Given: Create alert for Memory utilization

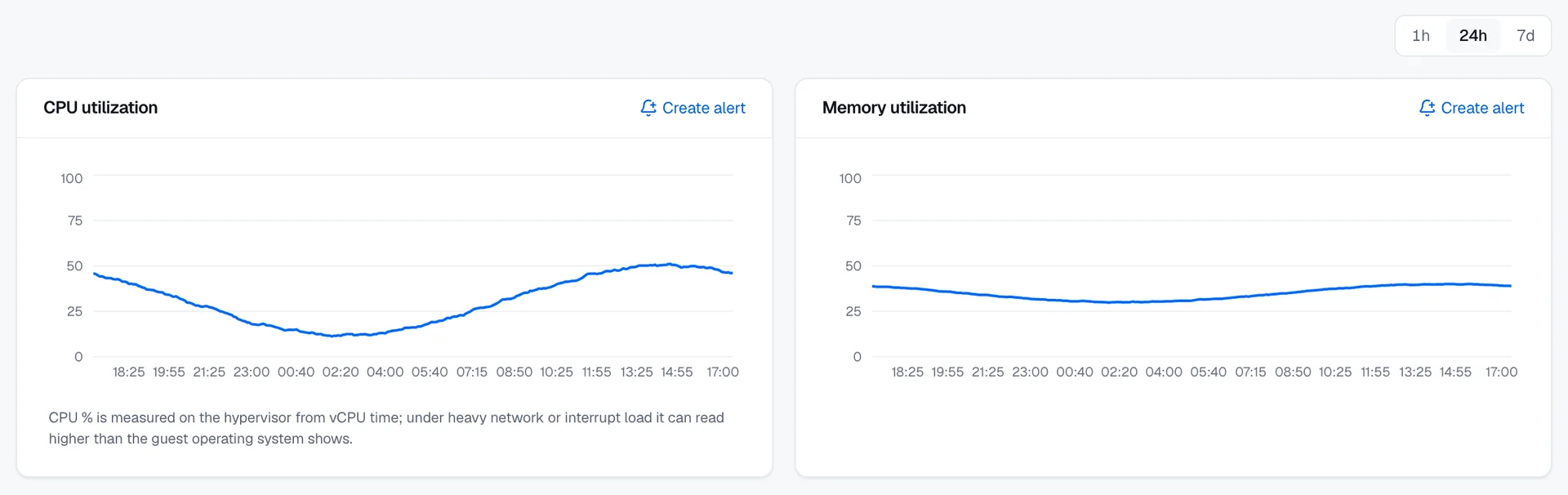Looking at the screenshot, I should 1472,108.
